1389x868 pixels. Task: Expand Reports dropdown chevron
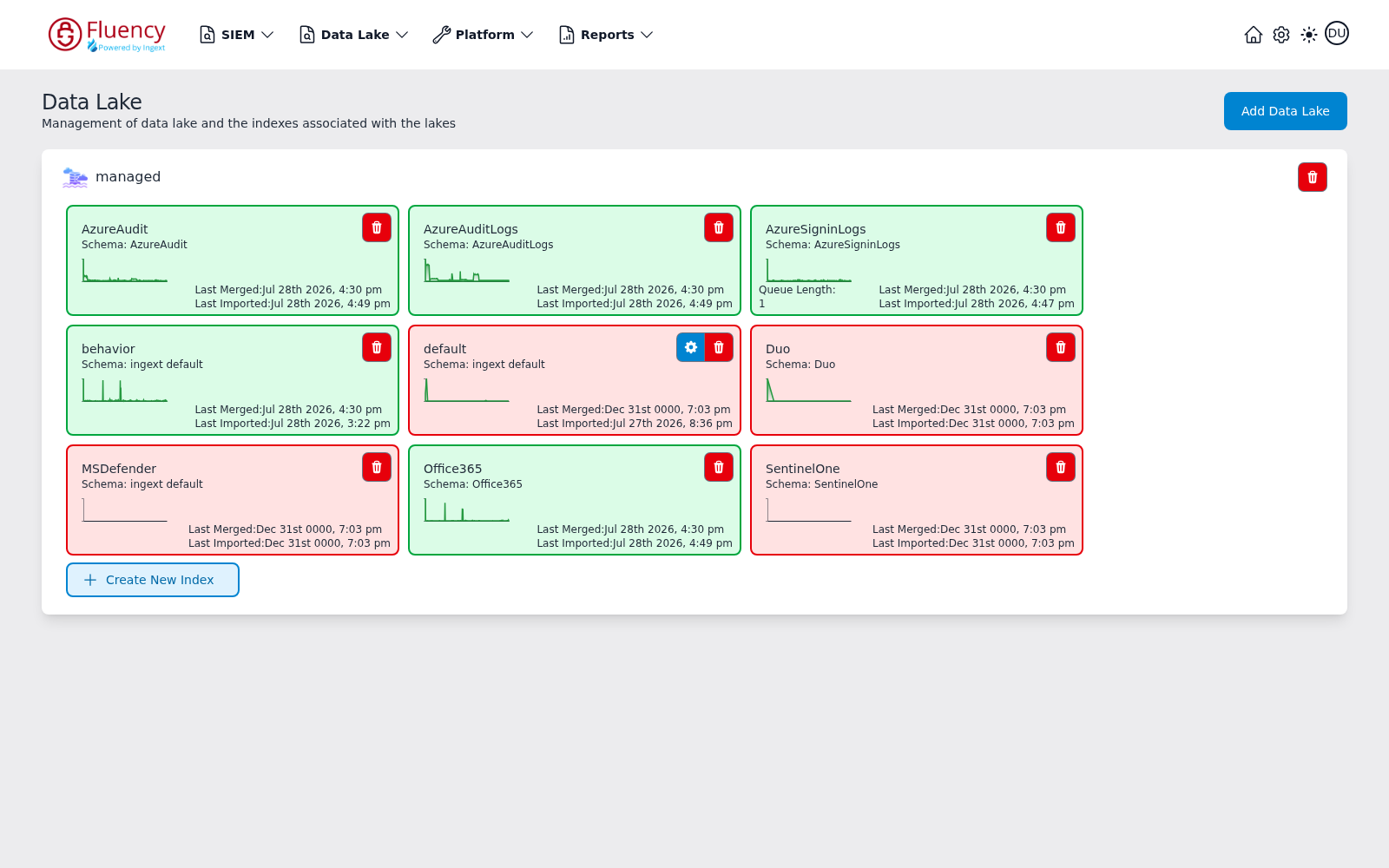(x=647, y=35)
